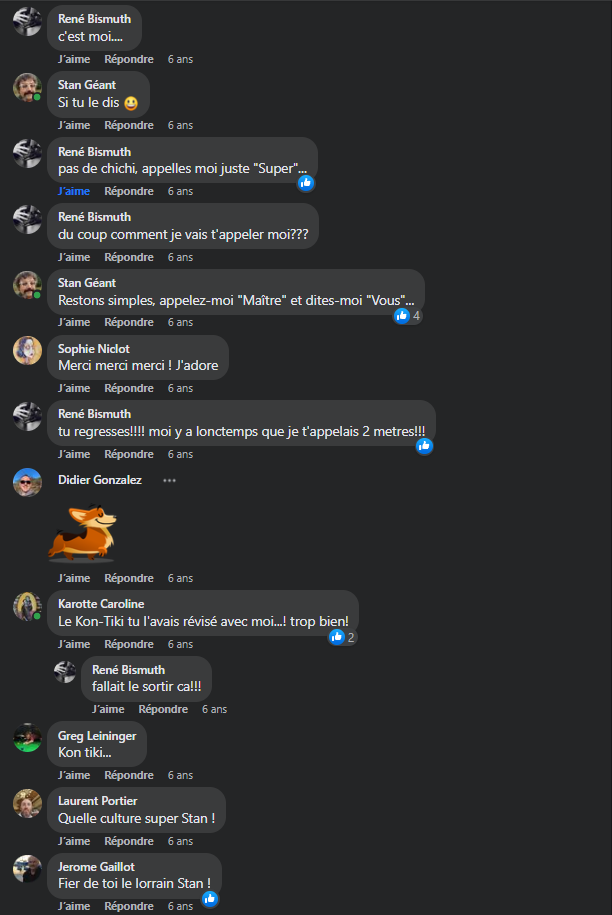Screen dimensions: 612x915
Task: Click the corgi sticker in Didier's comment
Action: (82, 532)
